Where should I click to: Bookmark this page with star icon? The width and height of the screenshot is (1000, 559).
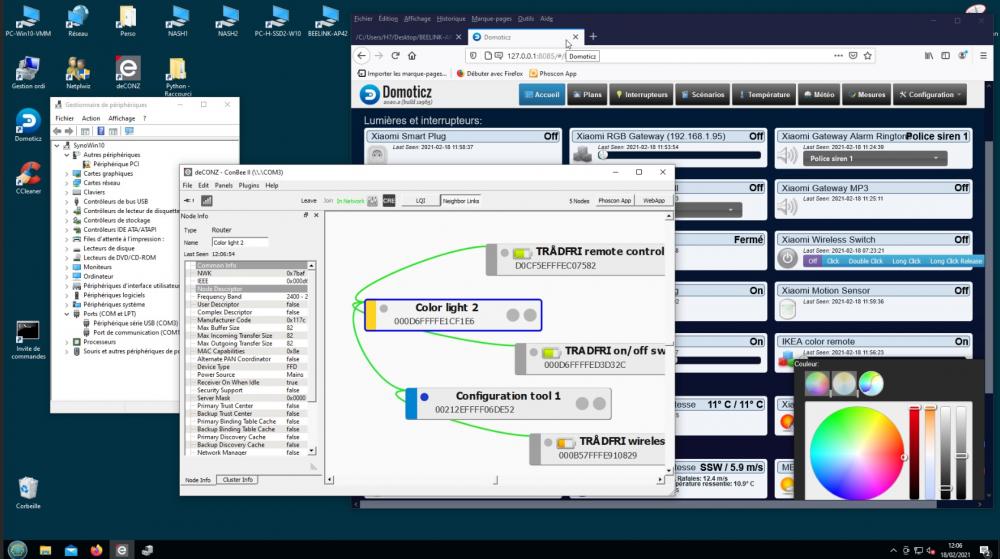click(x=867, y=55)
